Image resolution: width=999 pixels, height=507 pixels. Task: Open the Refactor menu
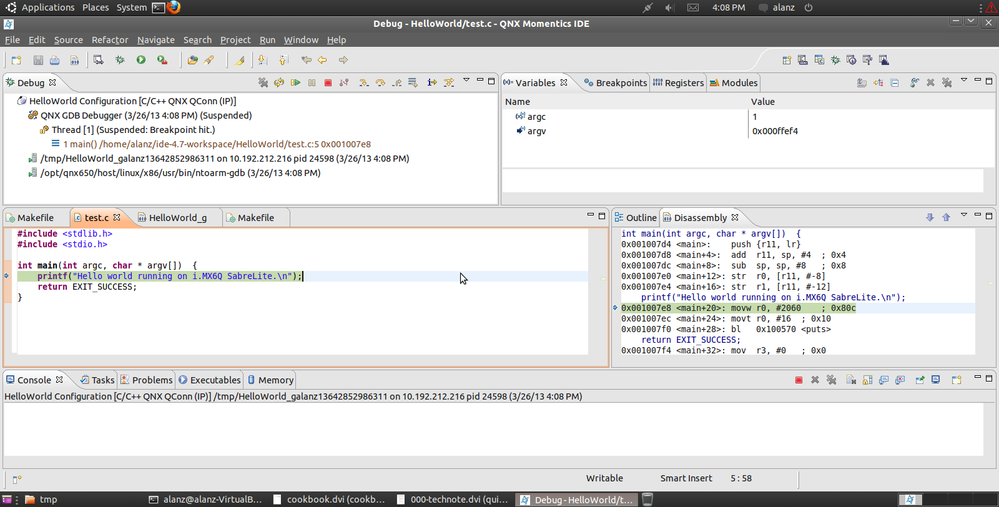click(110, 39)
